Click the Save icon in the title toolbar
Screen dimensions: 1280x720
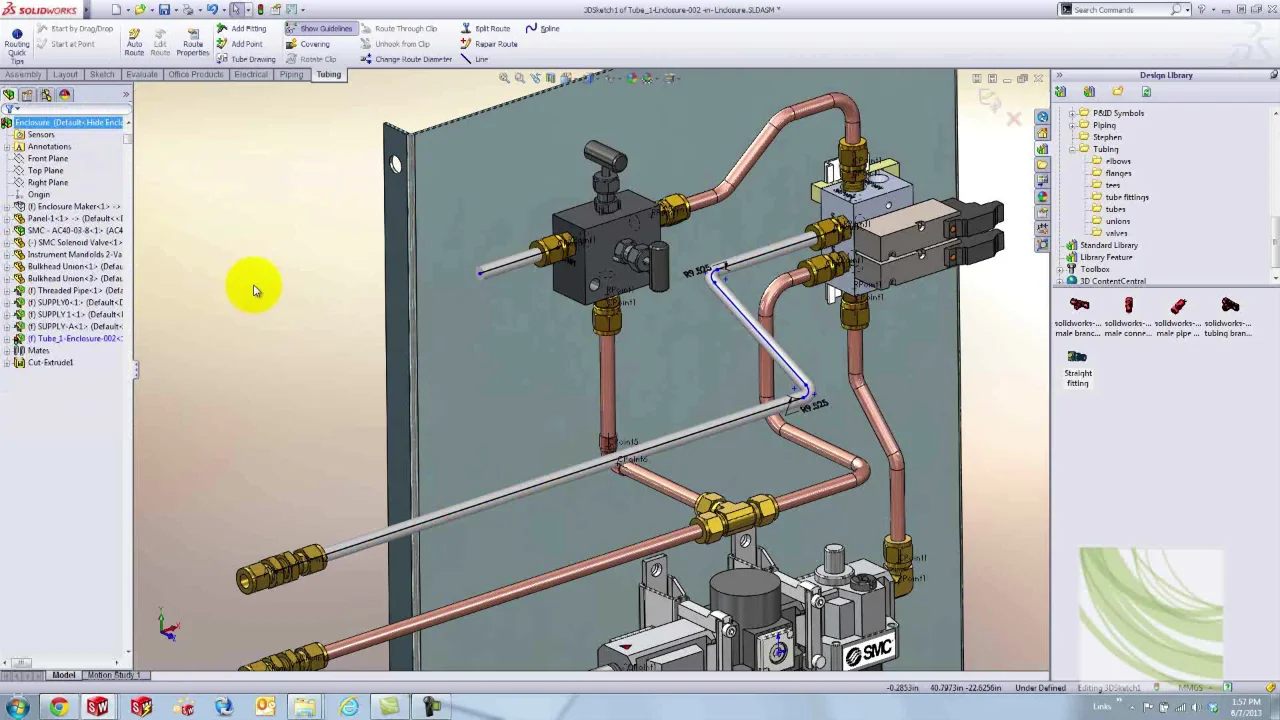(164, 10)
